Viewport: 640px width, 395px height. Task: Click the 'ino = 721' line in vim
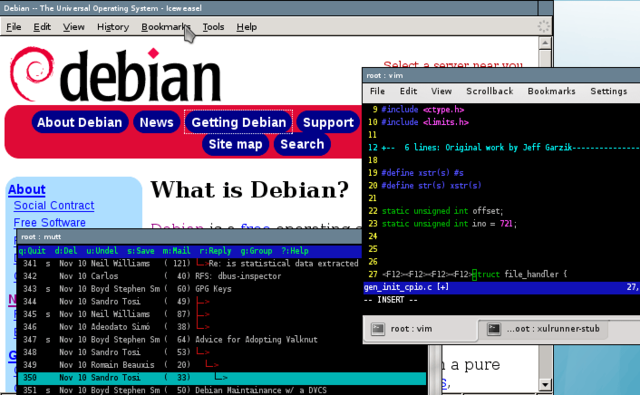[x=449, y=223]
